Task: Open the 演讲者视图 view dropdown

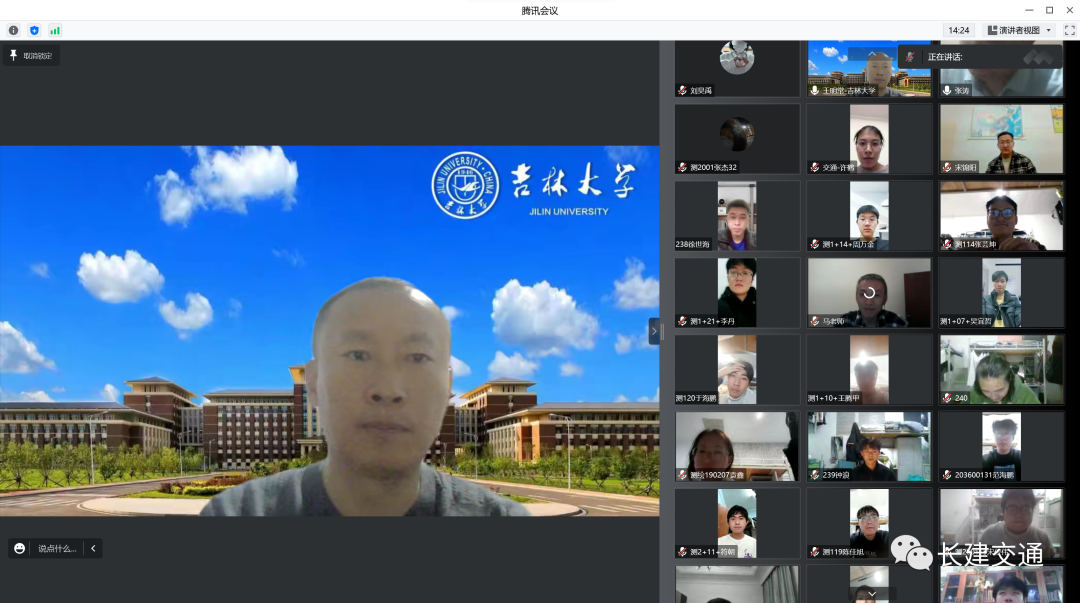Action: click(x=1020, y=30)
